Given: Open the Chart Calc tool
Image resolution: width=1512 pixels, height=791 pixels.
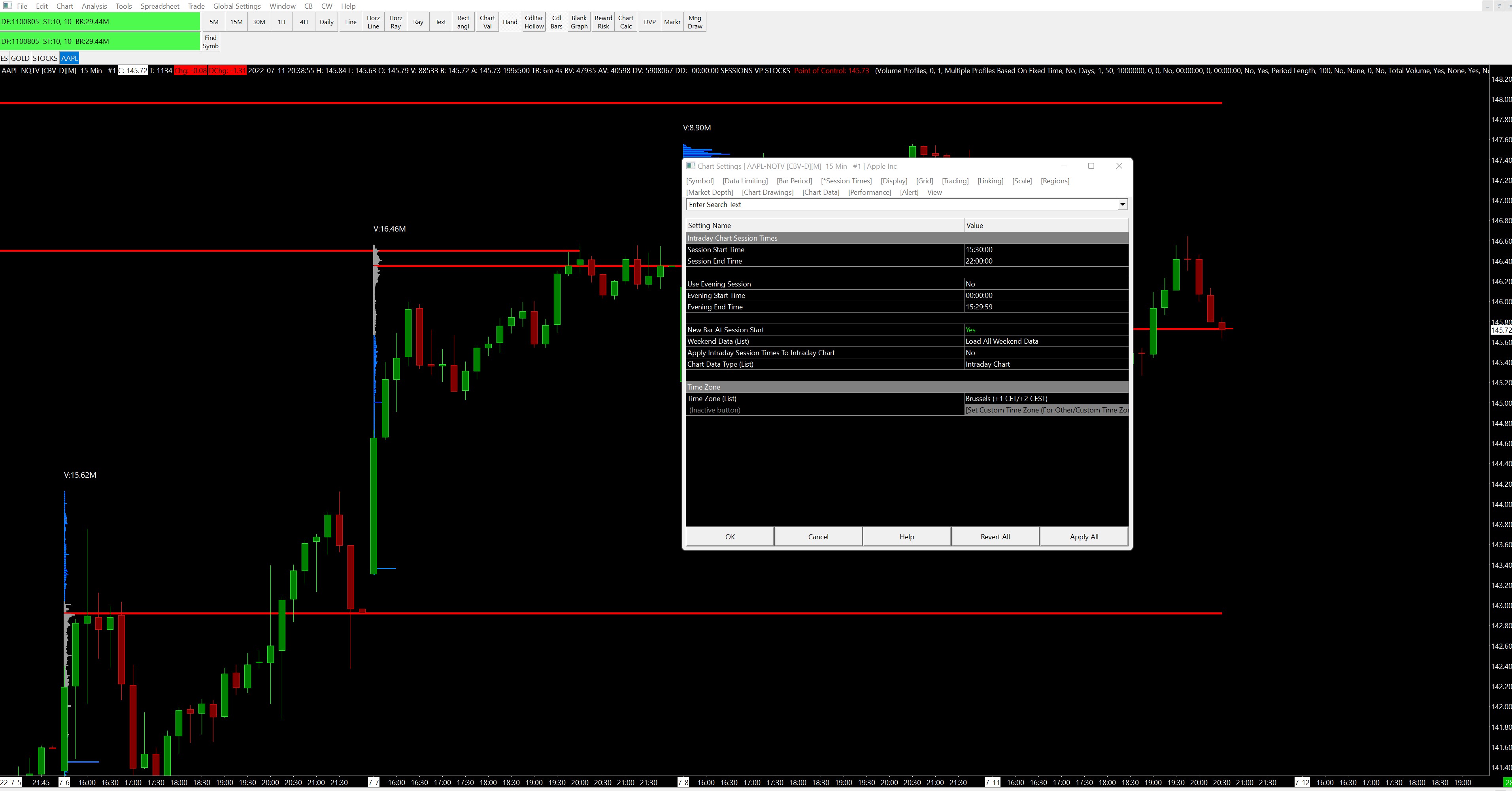Looking at the screenshot, I should tap(626, 22).
